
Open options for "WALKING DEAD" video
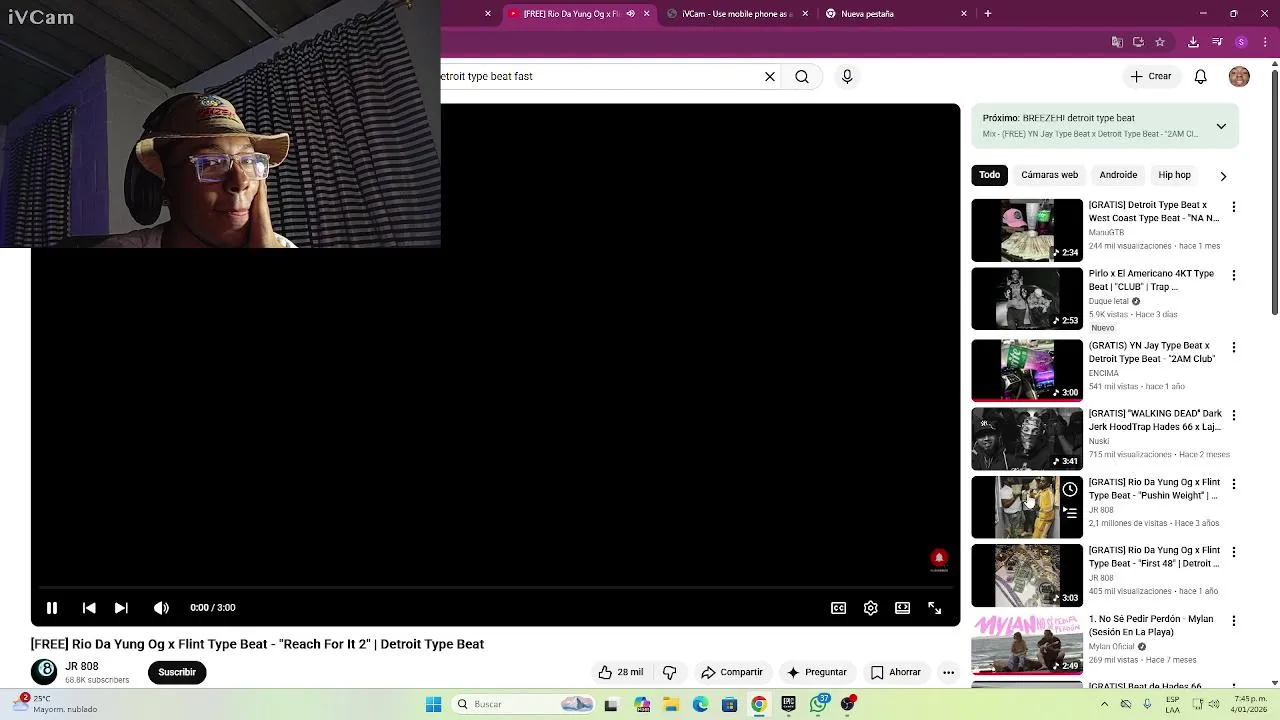coord(1234,415)
